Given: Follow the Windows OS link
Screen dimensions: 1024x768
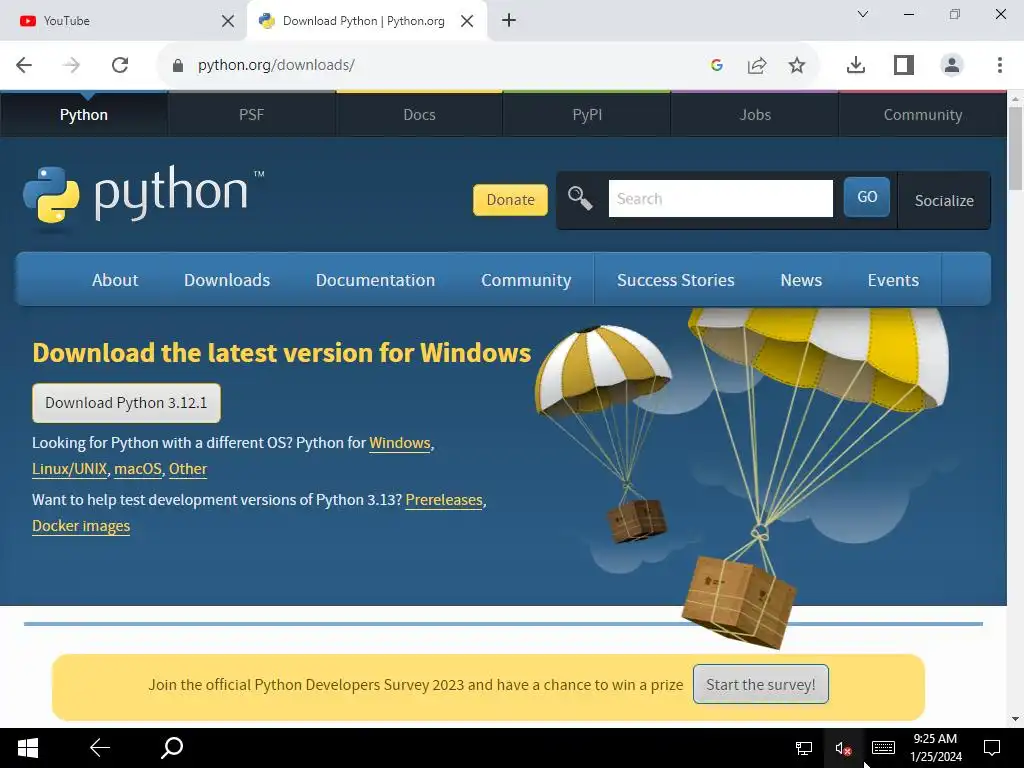Looking at the screenshot, I should pos(400,443).
